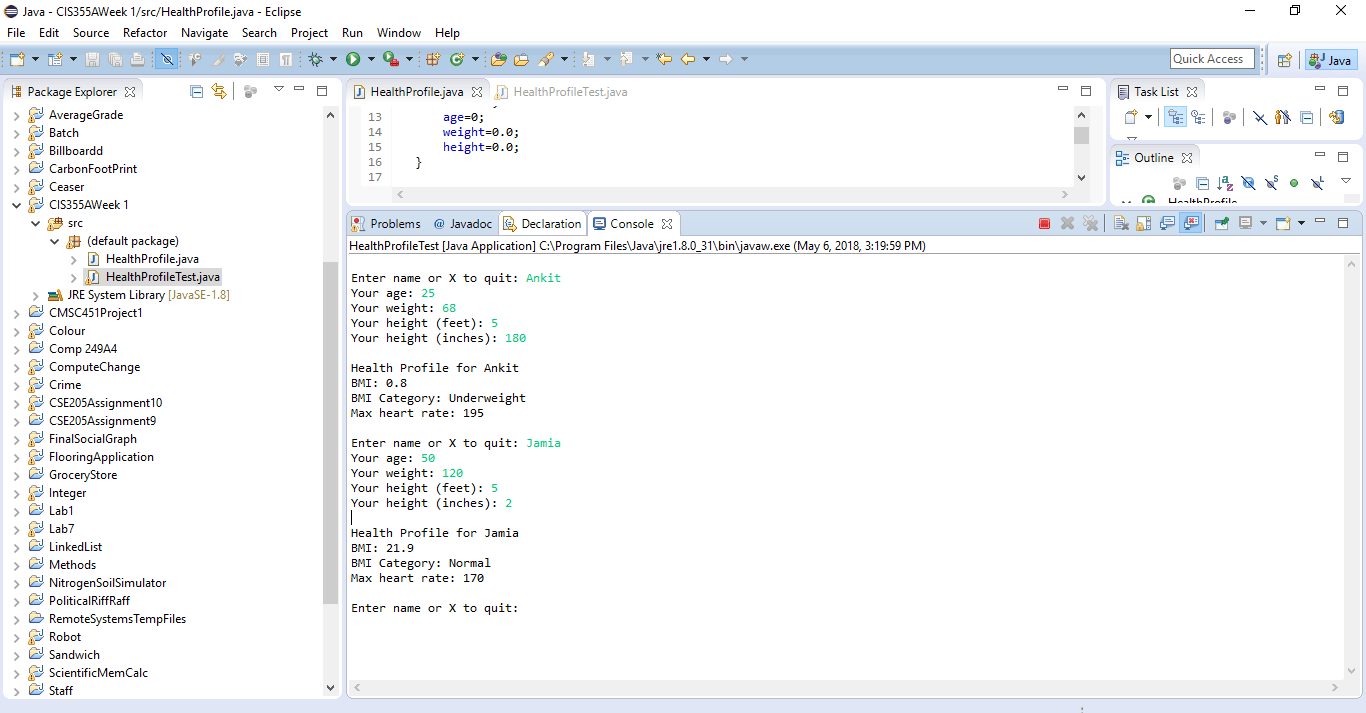Click the New Task icon in Task List

pos(1131,117)
